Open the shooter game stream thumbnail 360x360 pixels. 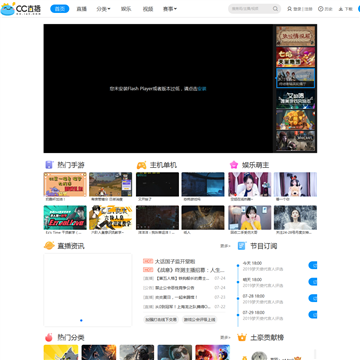(x=111, y=184)
